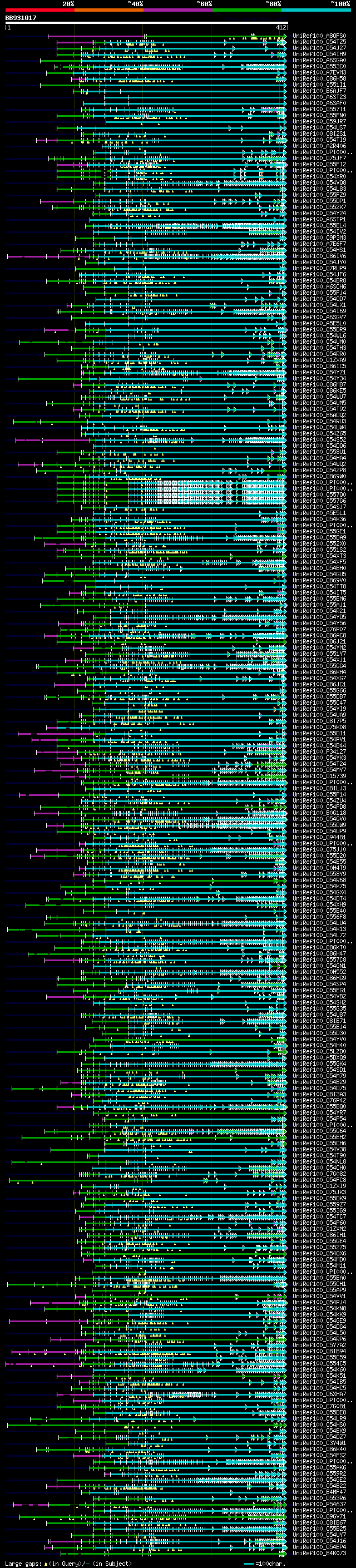This screenshot has width=356, height=1568.
Task: Select the UniRef100_Q54US7 label
Action: click(319, 127)
